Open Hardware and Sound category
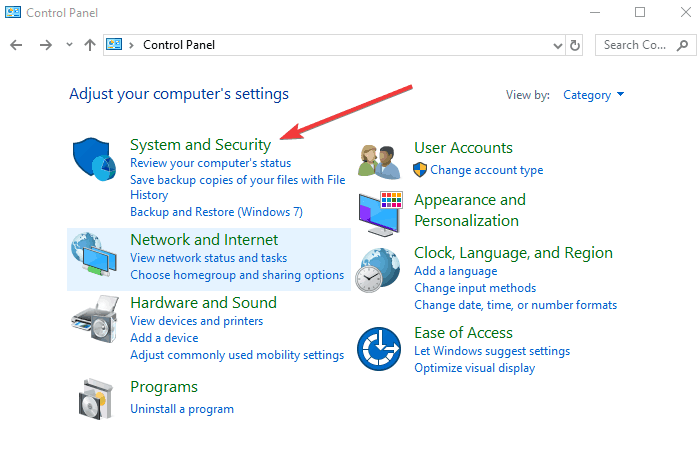This screenshot has height=458, width=698. (203, 303)
